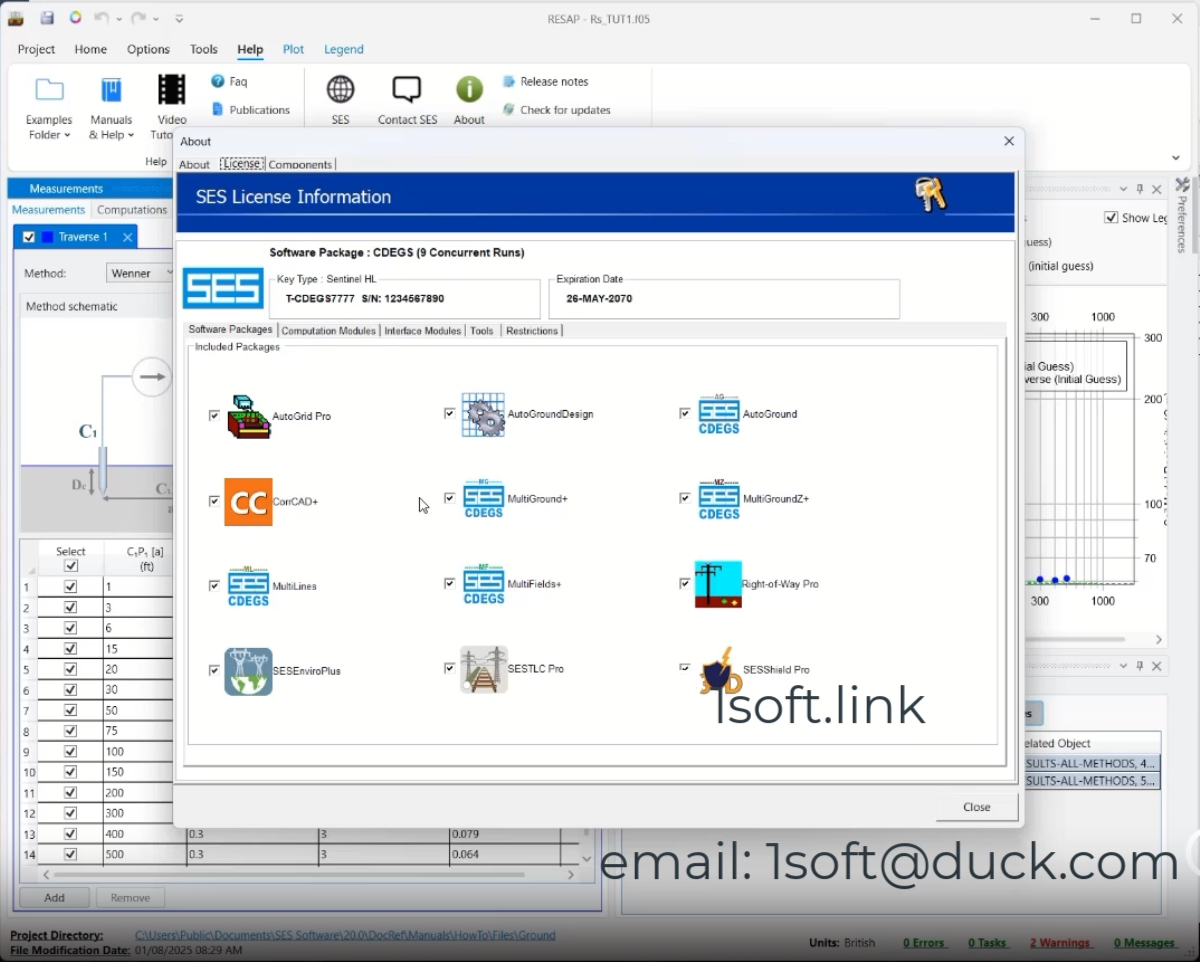1200x962 pixels.
Task: Open the upper right panel options dropdown
Action: (x=1123, y=189)
